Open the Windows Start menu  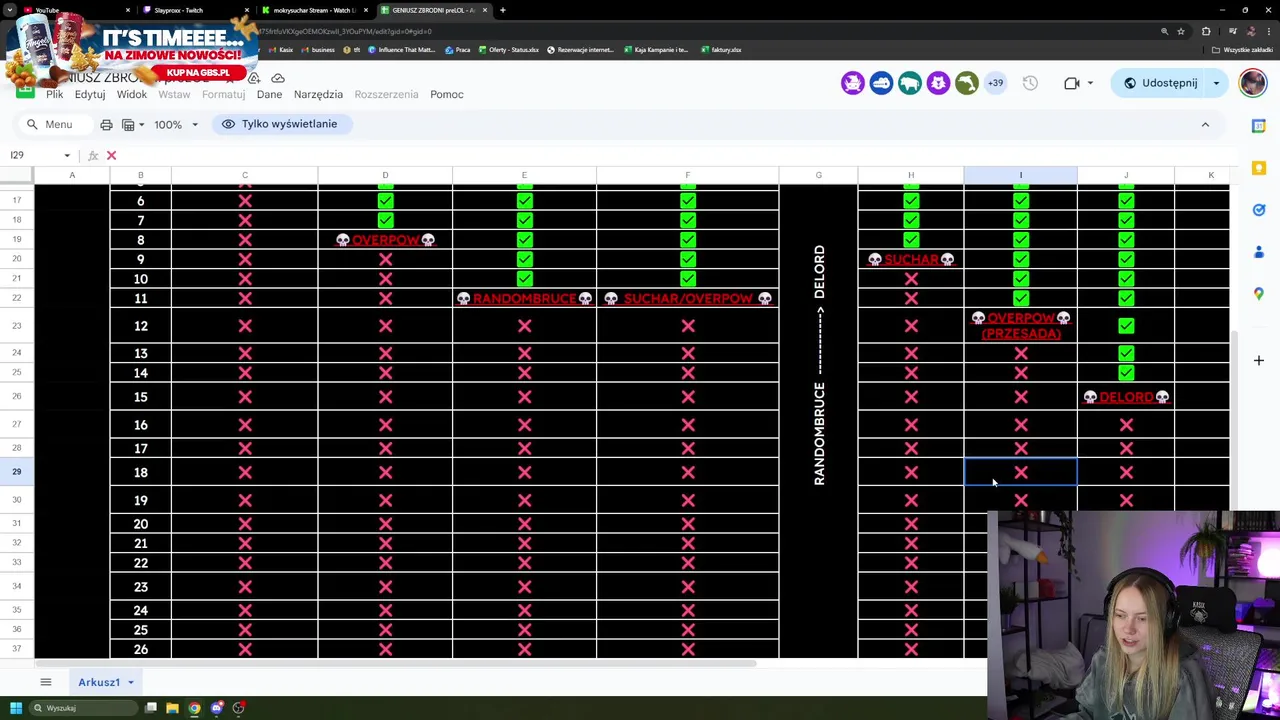tap(16, 708)
